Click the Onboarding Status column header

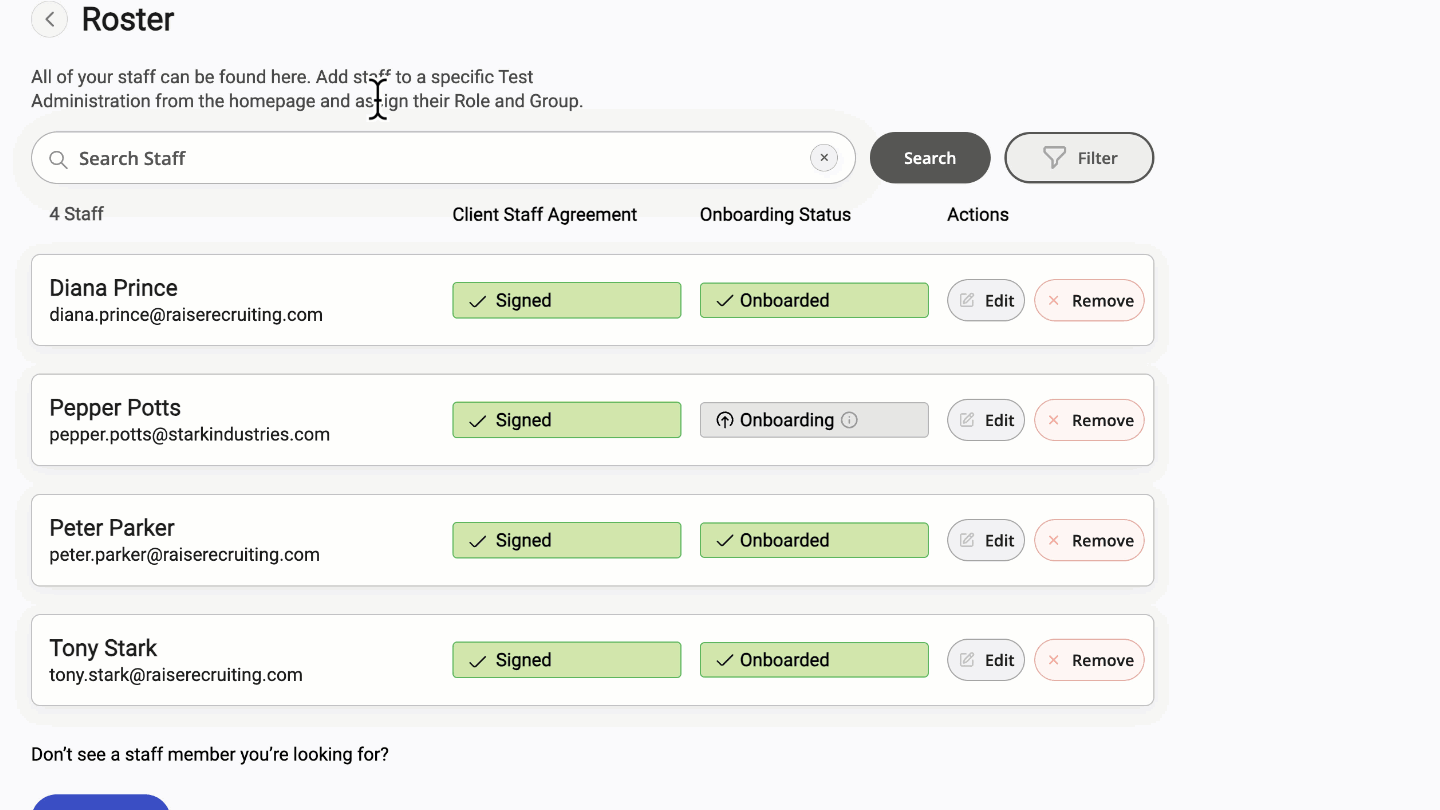click(775, 215)
